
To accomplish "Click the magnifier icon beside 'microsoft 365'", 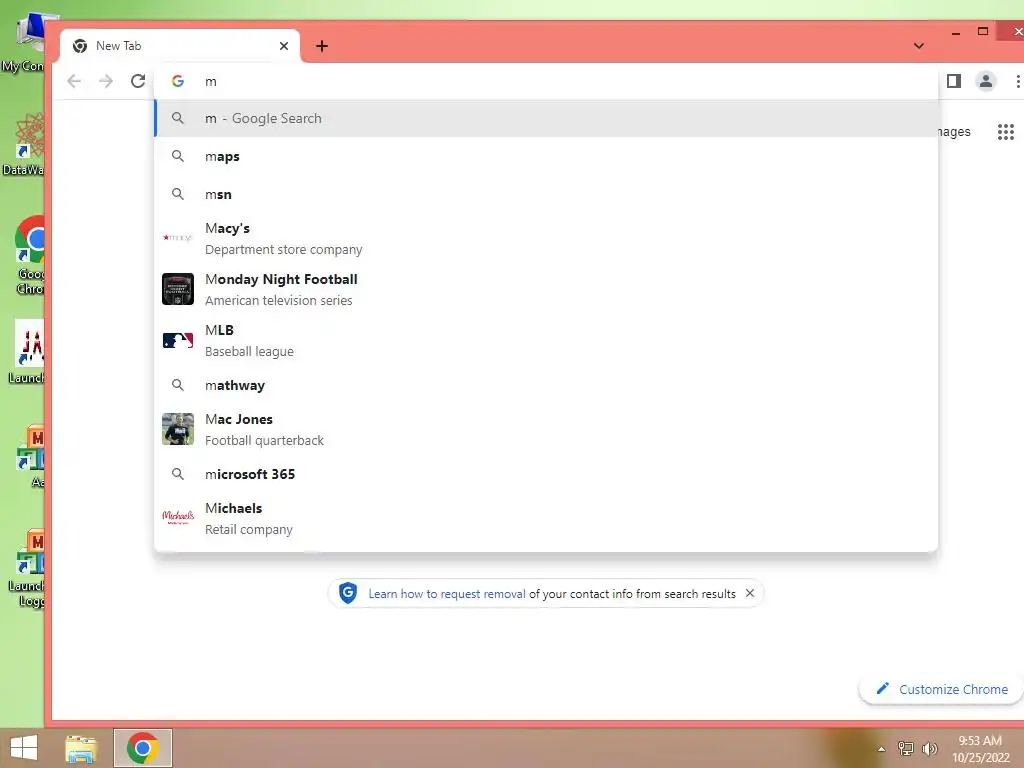I will coord(178,474).
